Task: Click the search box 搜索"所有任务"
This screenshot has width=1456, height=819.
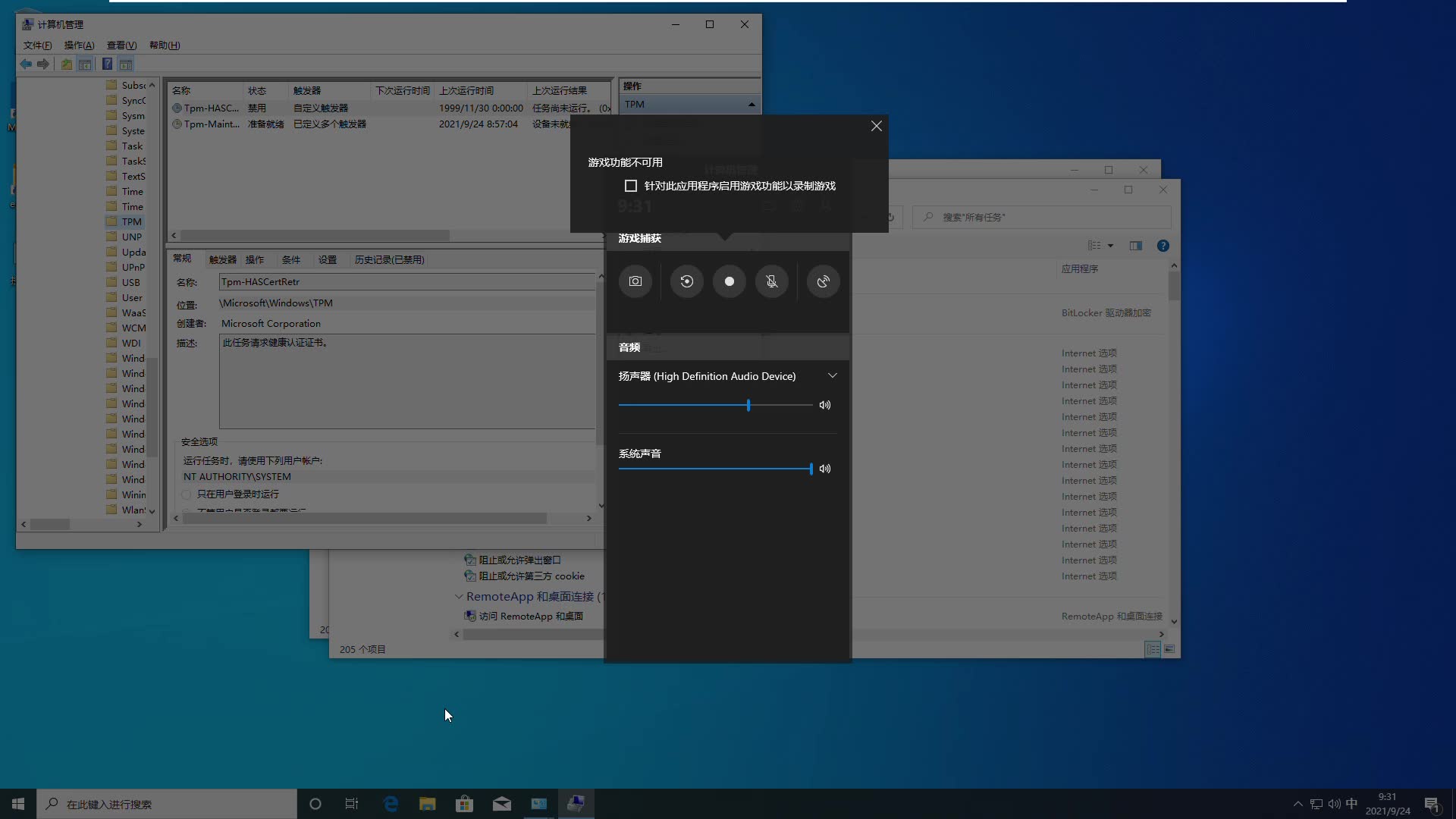Action: (x=1042, y=217)
